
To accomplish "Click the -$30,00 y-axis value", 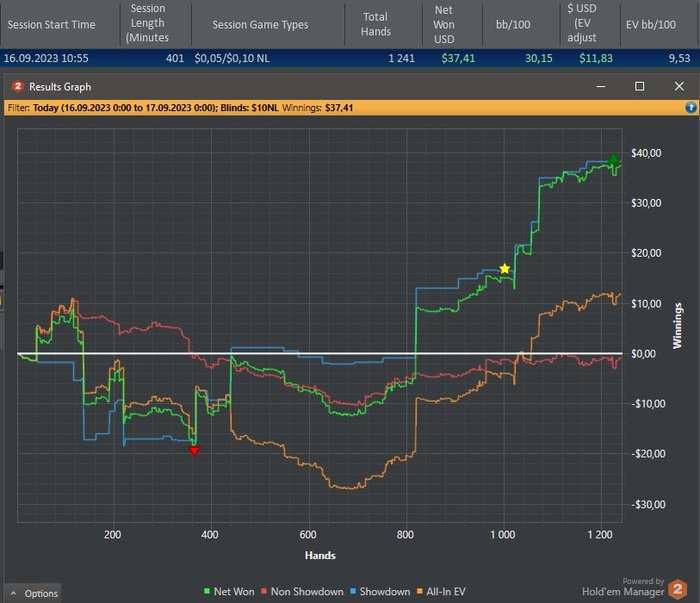I will pos(648,504).
